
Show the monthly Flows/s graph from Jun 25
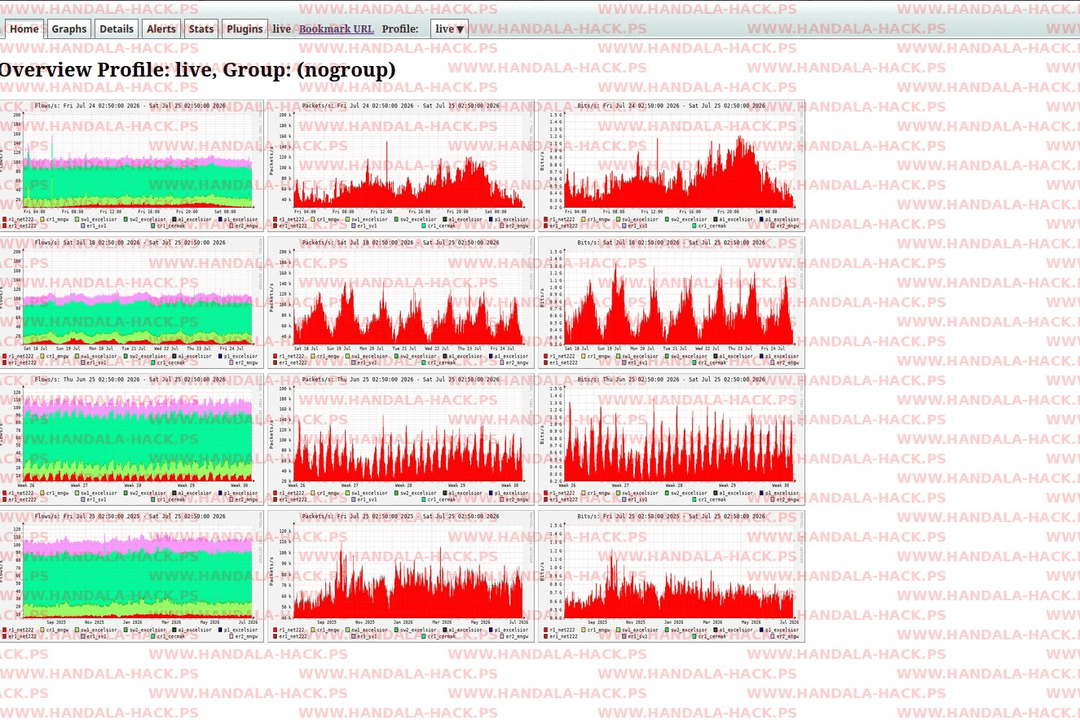[x=131, y=439]
